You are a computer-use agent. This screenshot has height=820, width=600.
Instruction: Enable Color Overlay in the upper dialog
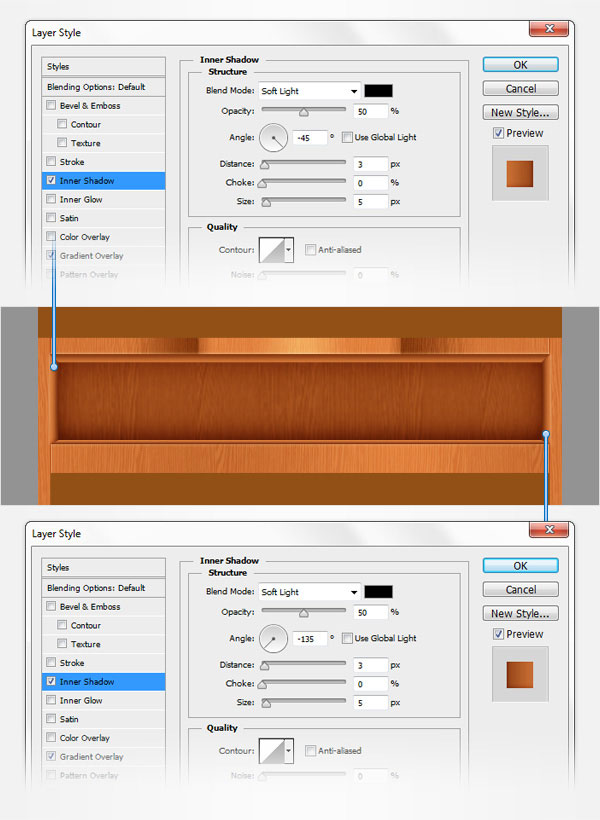pyautogui.click(x=51, y=236)
